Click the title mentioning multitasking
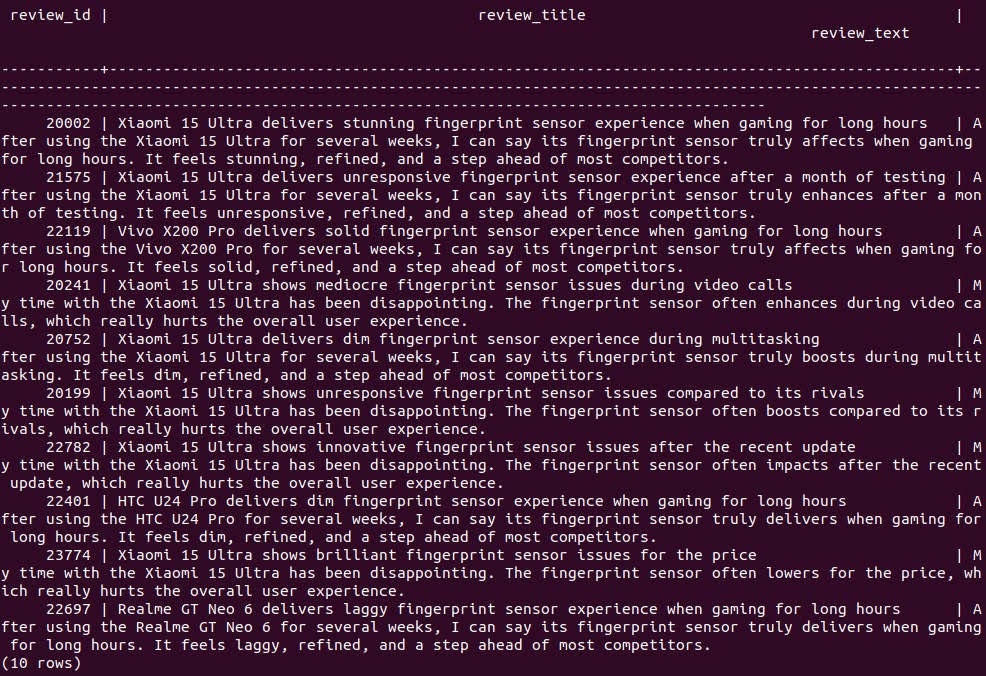 [x=468, y=339]
